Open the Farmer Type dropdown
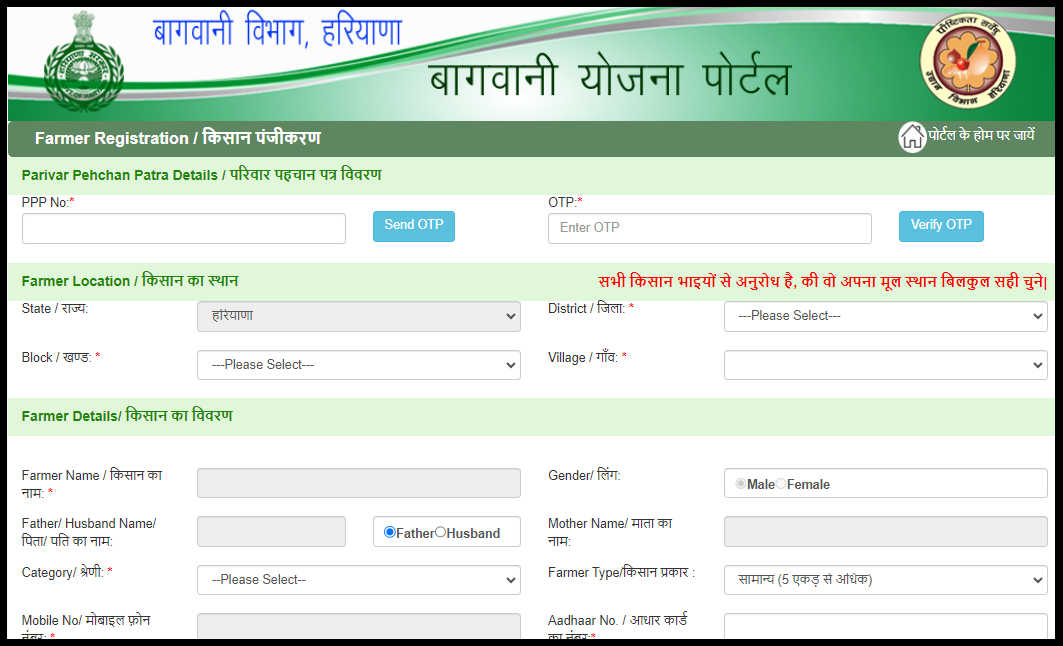The image size is (1063, 646). [885, 580]
